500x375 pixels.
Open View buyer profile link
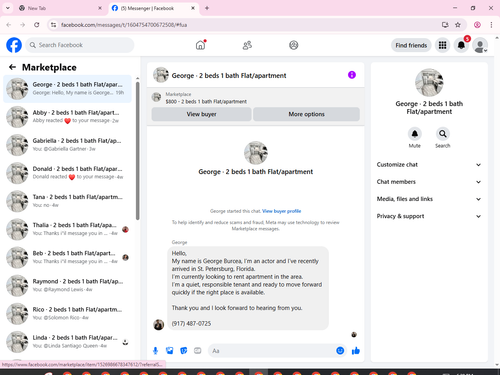click(281, 211)
